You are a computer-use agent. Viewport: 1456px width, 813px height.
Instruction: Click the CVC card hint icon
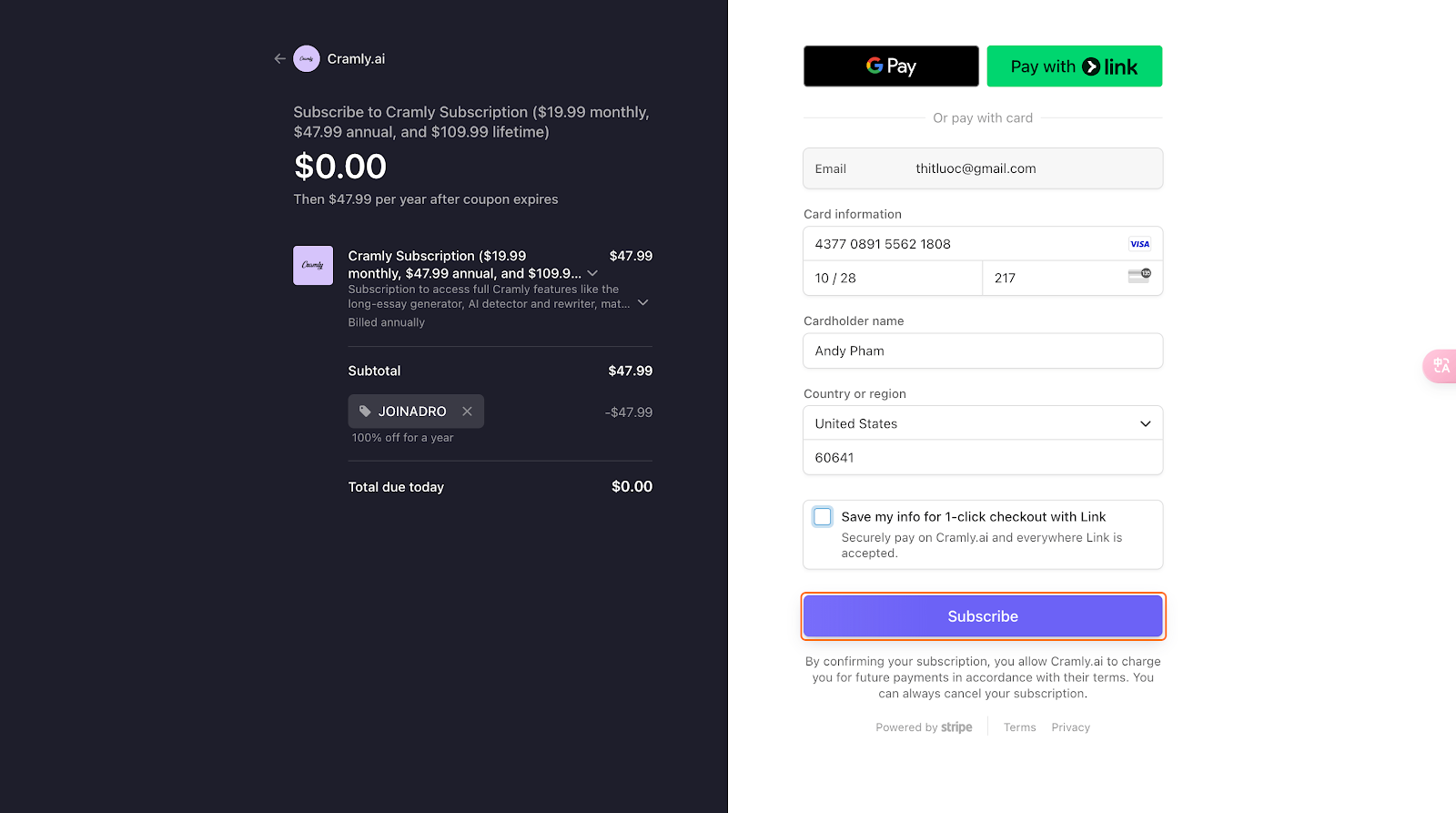point(1139,277)
